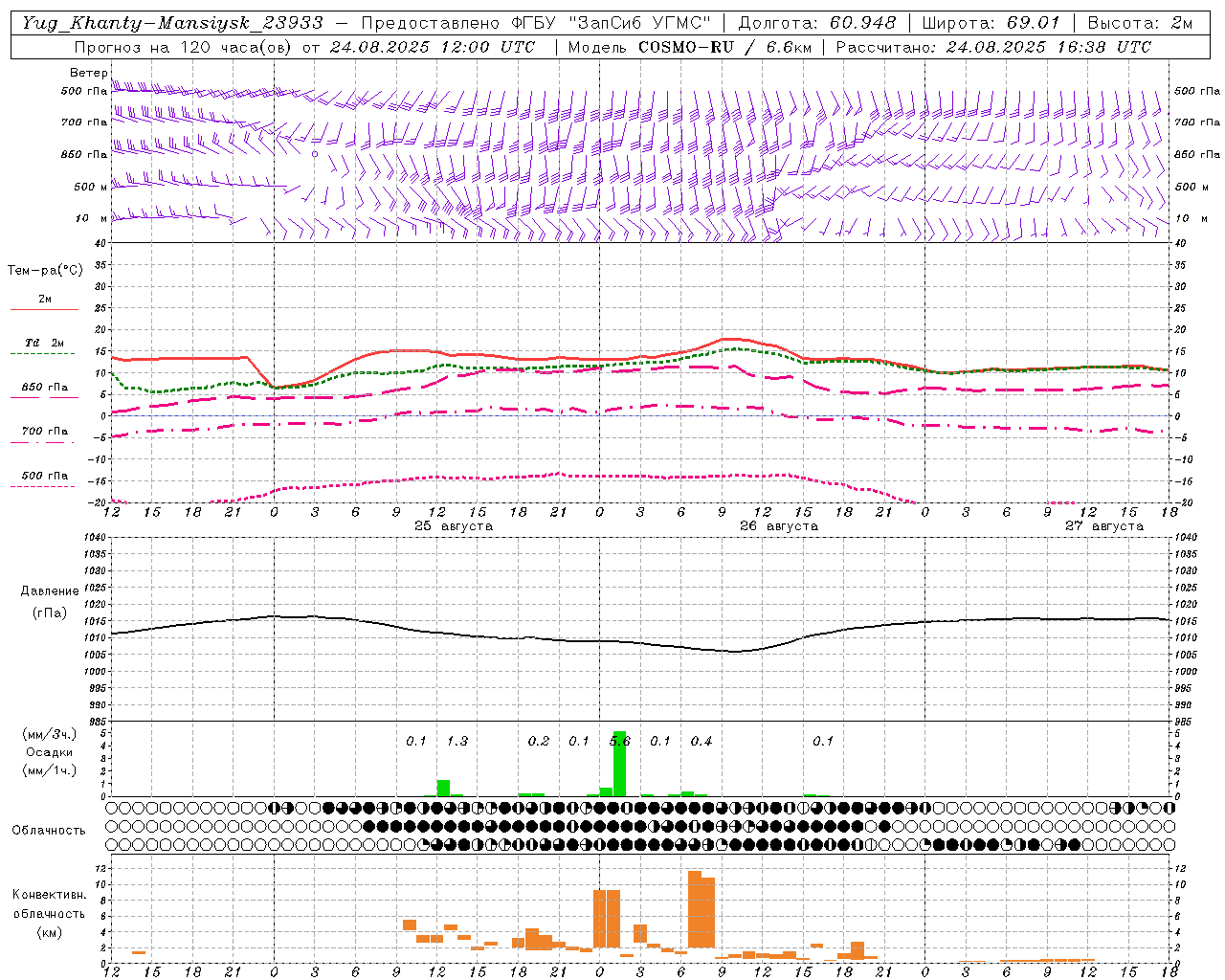Select the (мм/1ч.) precipitation unit label

(x=50, y=770)
